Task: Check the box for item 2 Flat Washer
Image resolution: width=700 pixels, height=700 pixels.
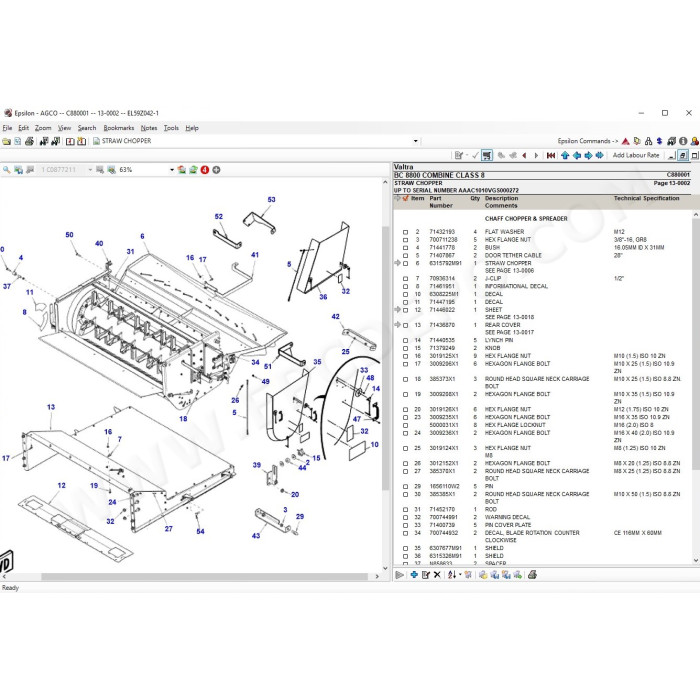Action: [x=405, y=232]
